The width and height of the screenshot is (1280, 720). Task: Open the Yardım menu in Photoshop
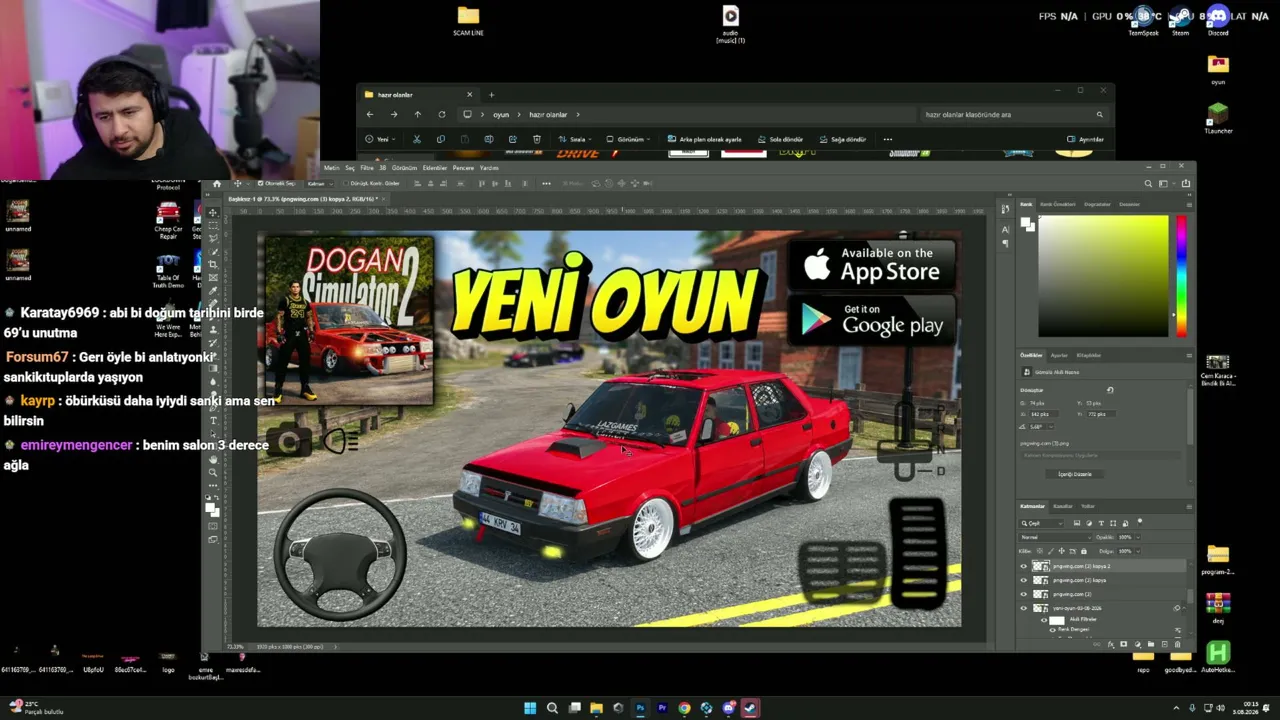(489, 168)
